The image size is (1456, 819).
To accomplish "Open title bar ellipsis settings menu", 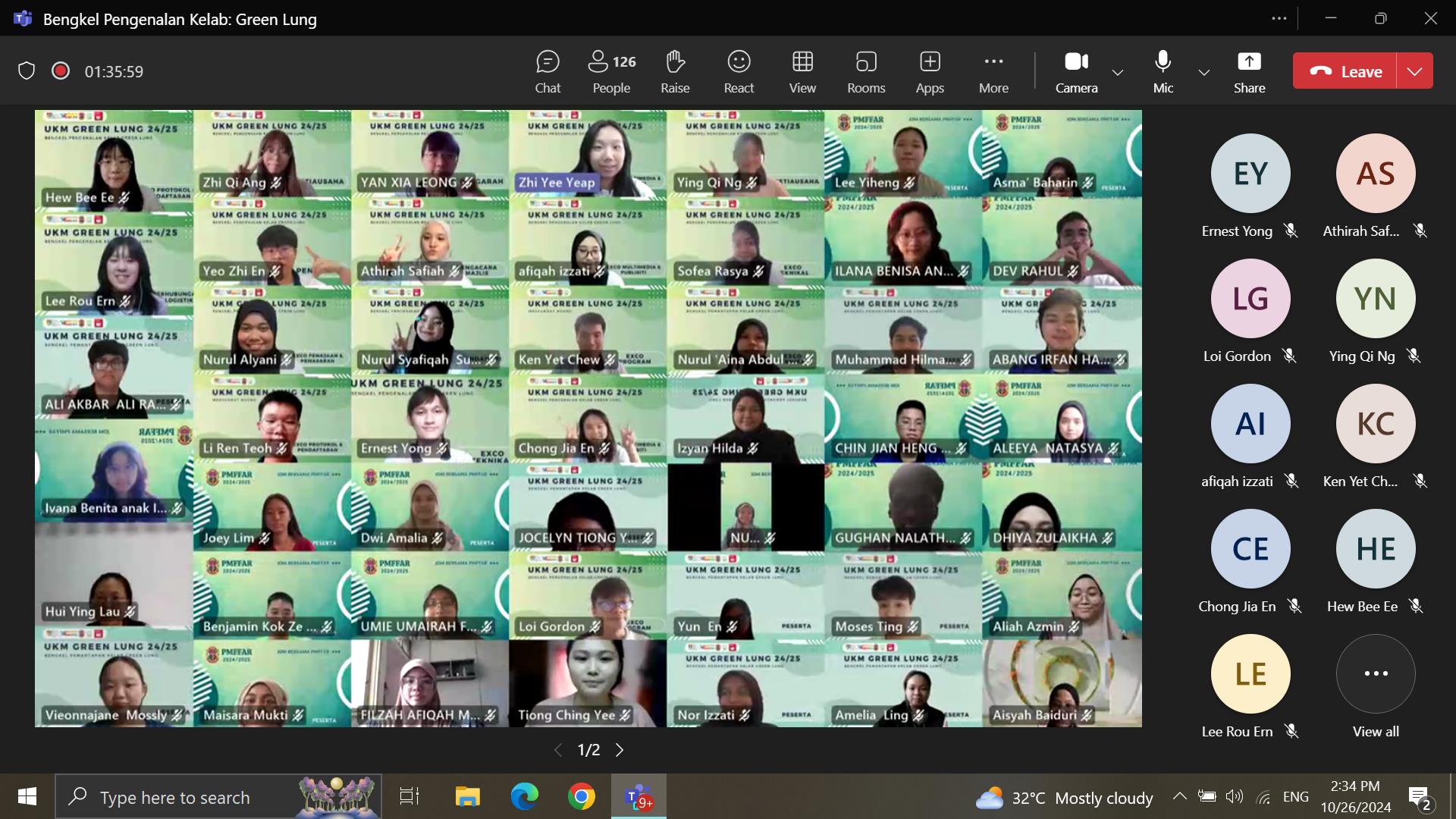I will click(x=1279, y=18).
